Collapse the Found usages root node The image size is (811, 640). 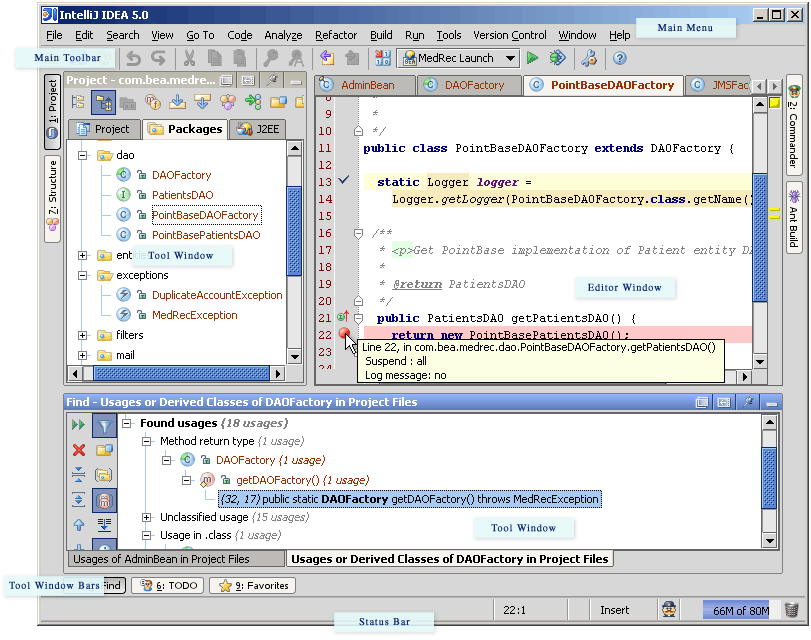[x=127, y=423]
